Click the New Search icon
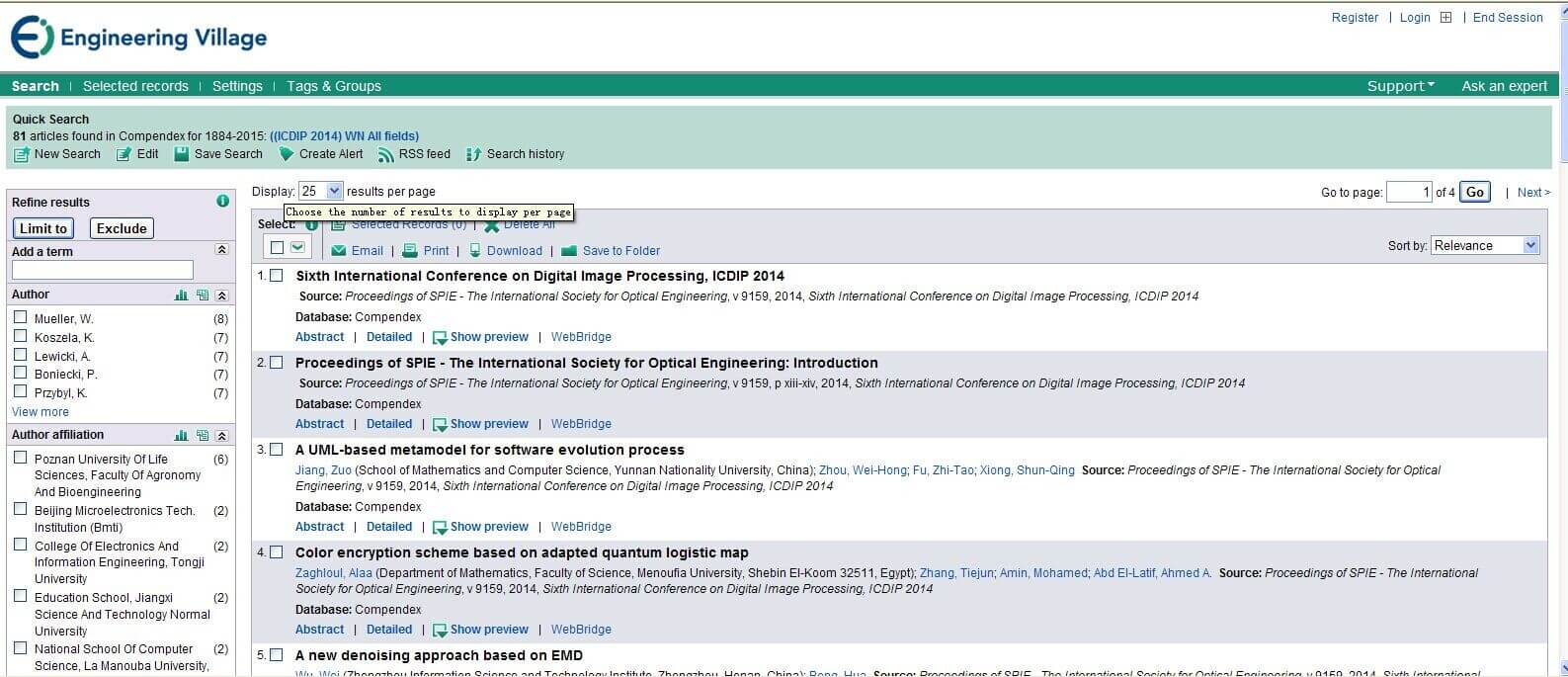1568x677 pixels. pyautogui.click(x=21, y=155)
